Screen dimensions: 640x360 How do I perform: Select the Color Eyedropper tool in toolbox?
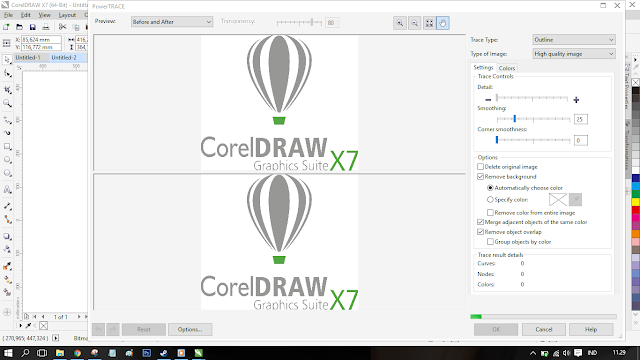click(x=7, y=267)
